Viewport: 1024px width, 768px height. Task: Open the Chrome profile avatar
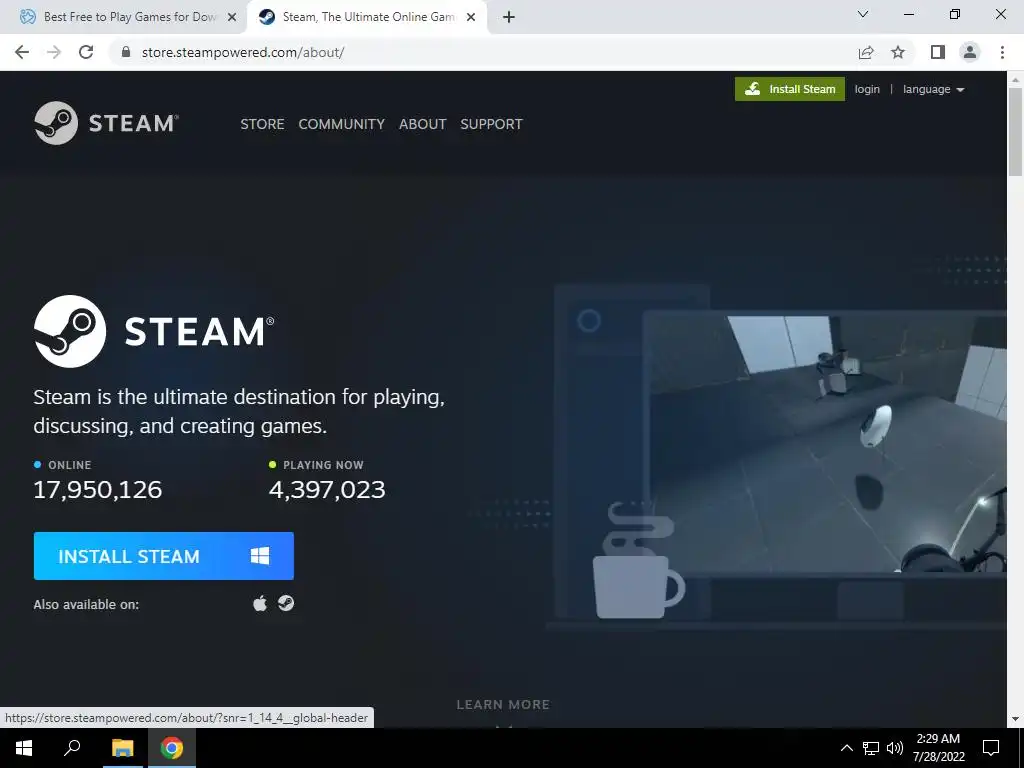970,52
